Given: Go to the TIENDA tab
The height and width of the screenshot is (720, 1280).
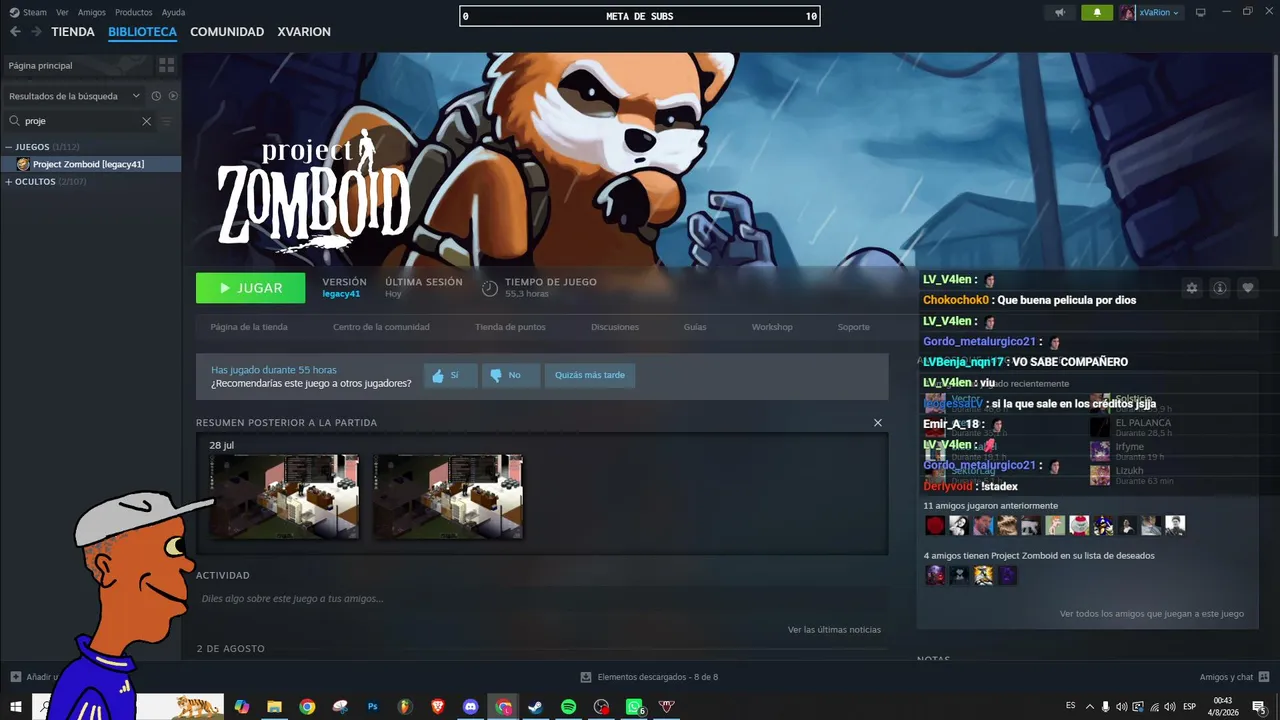Looking at the screenshot, I should (x=73, y=32).
